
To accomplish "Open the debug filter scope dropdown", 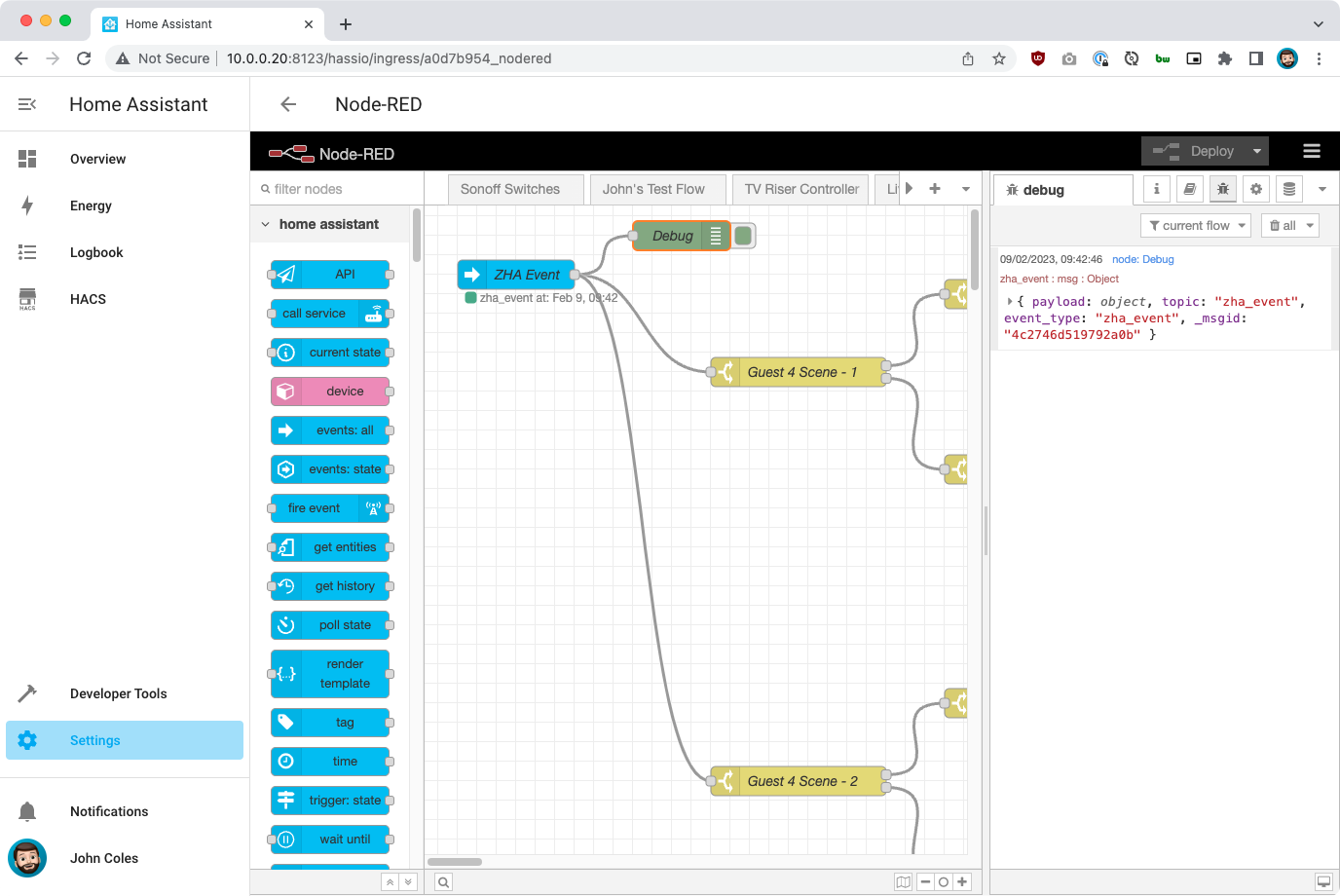I will point(1195,225).
